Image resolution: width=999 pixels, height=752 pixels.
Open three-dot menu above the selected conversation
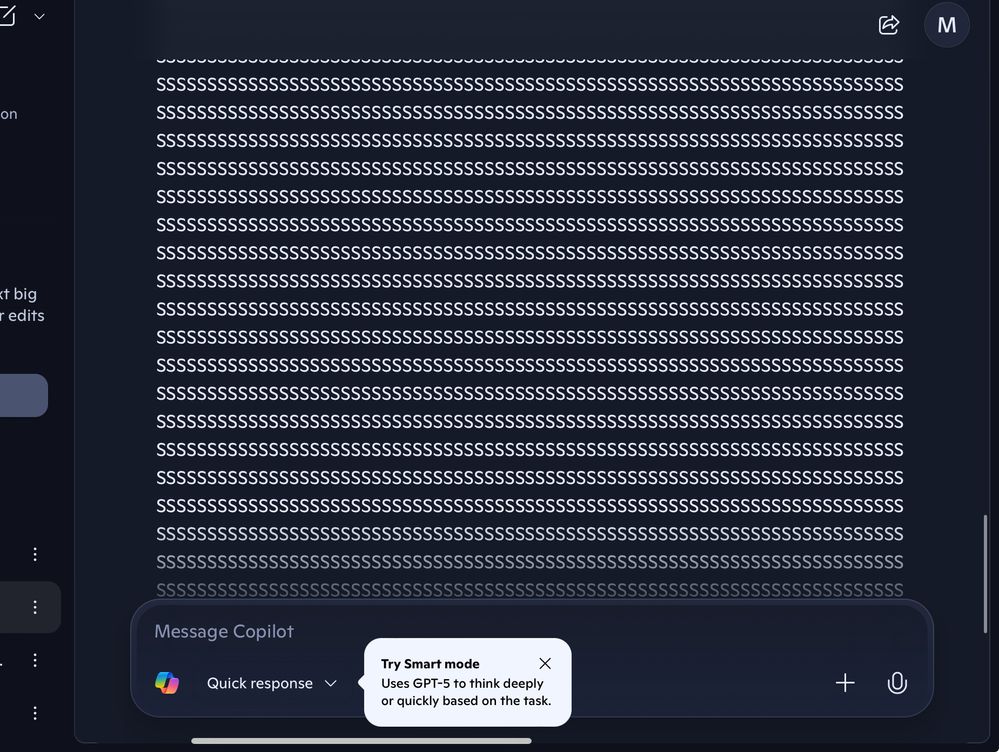tap(35, 554)
